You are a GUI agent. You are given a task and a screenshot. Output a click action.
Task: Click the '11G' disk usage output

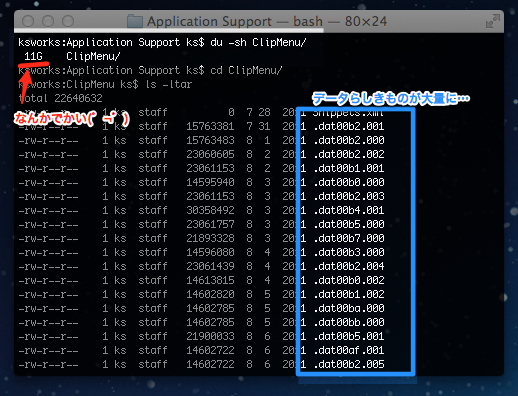[33, 56]
